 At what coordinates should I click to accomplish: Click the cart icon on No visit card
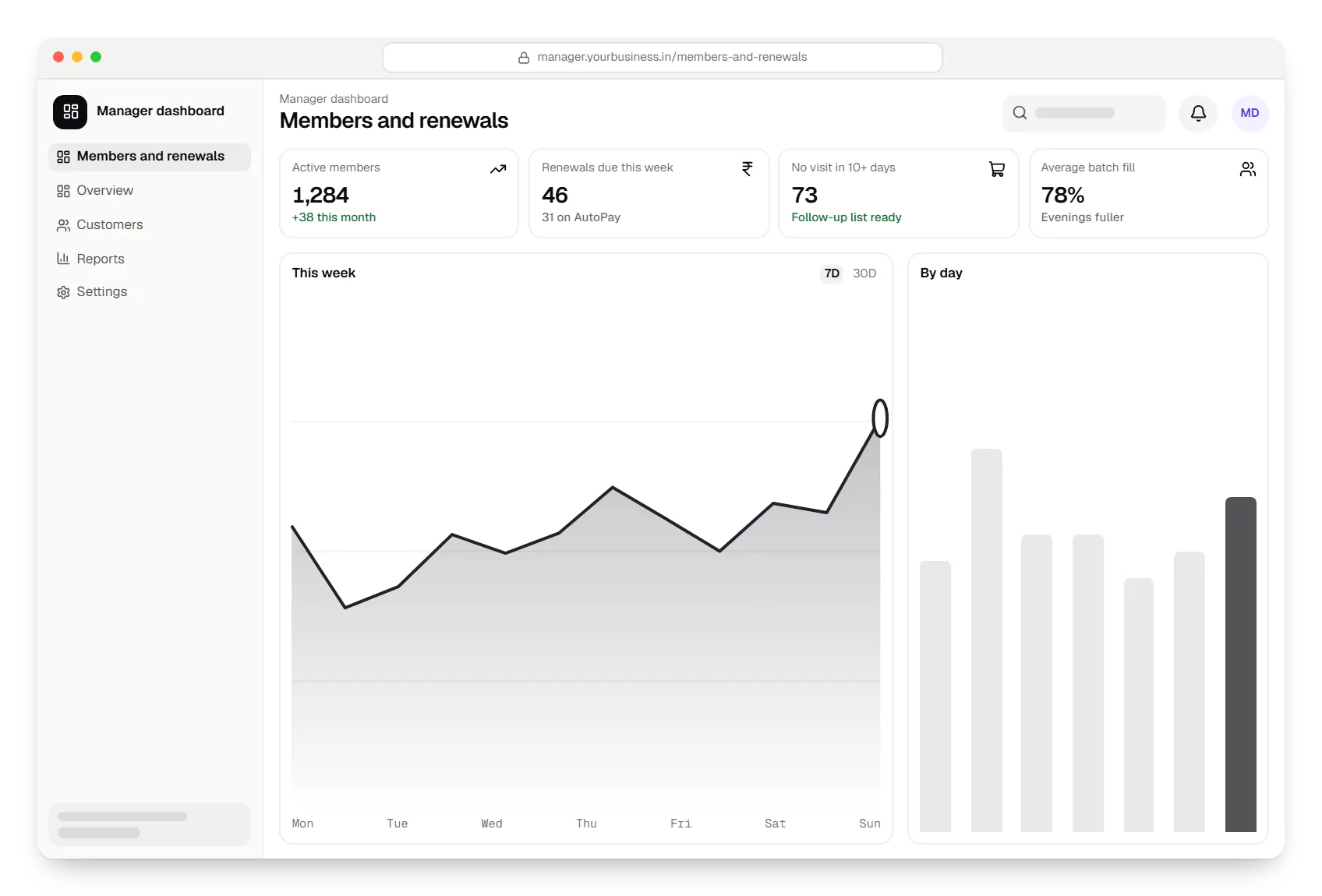[x=997, y=169]
